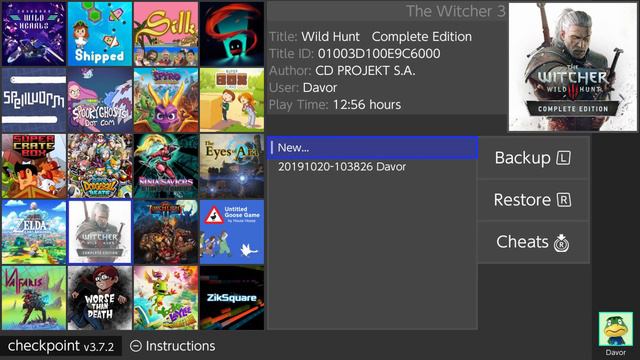Click the Author CD PROJEKT S.A. text

[x=342, y=71]
